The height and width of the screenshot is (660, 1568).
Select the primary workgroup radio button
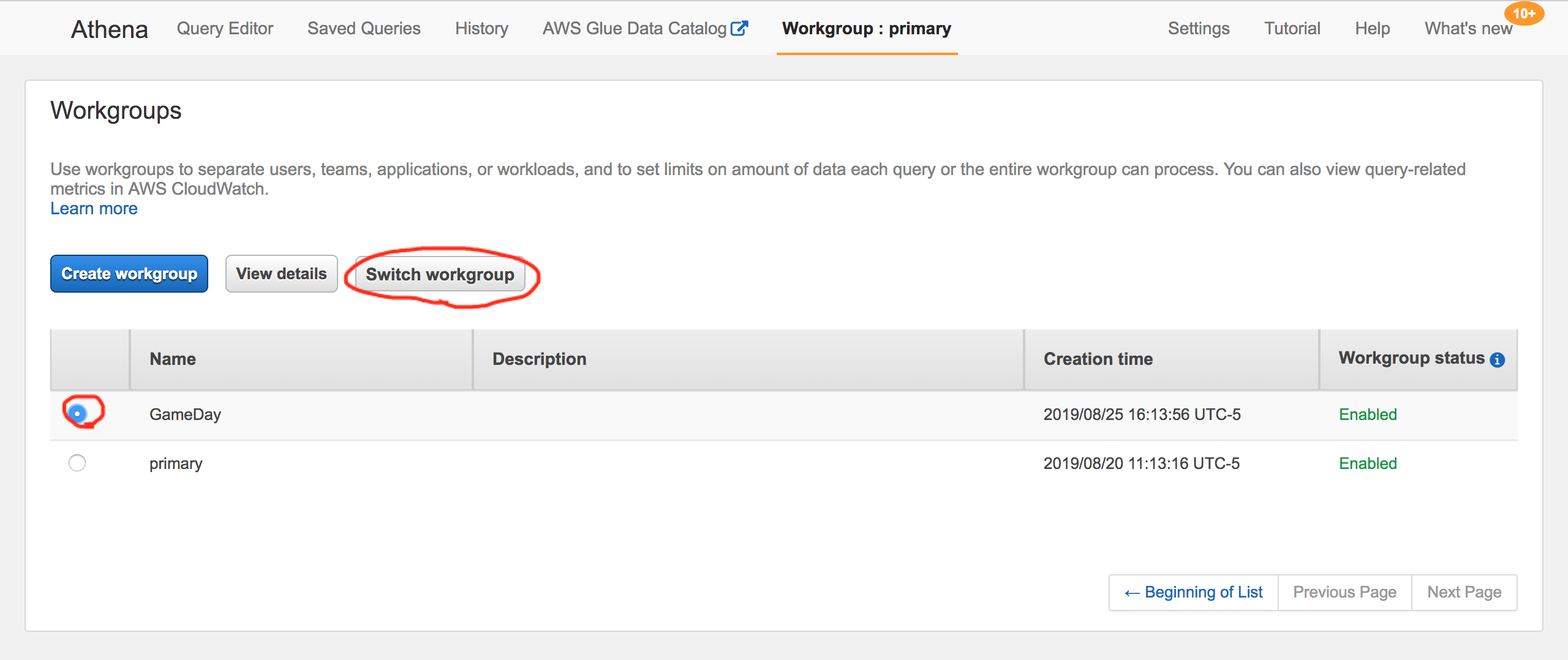tap(77, 463)
